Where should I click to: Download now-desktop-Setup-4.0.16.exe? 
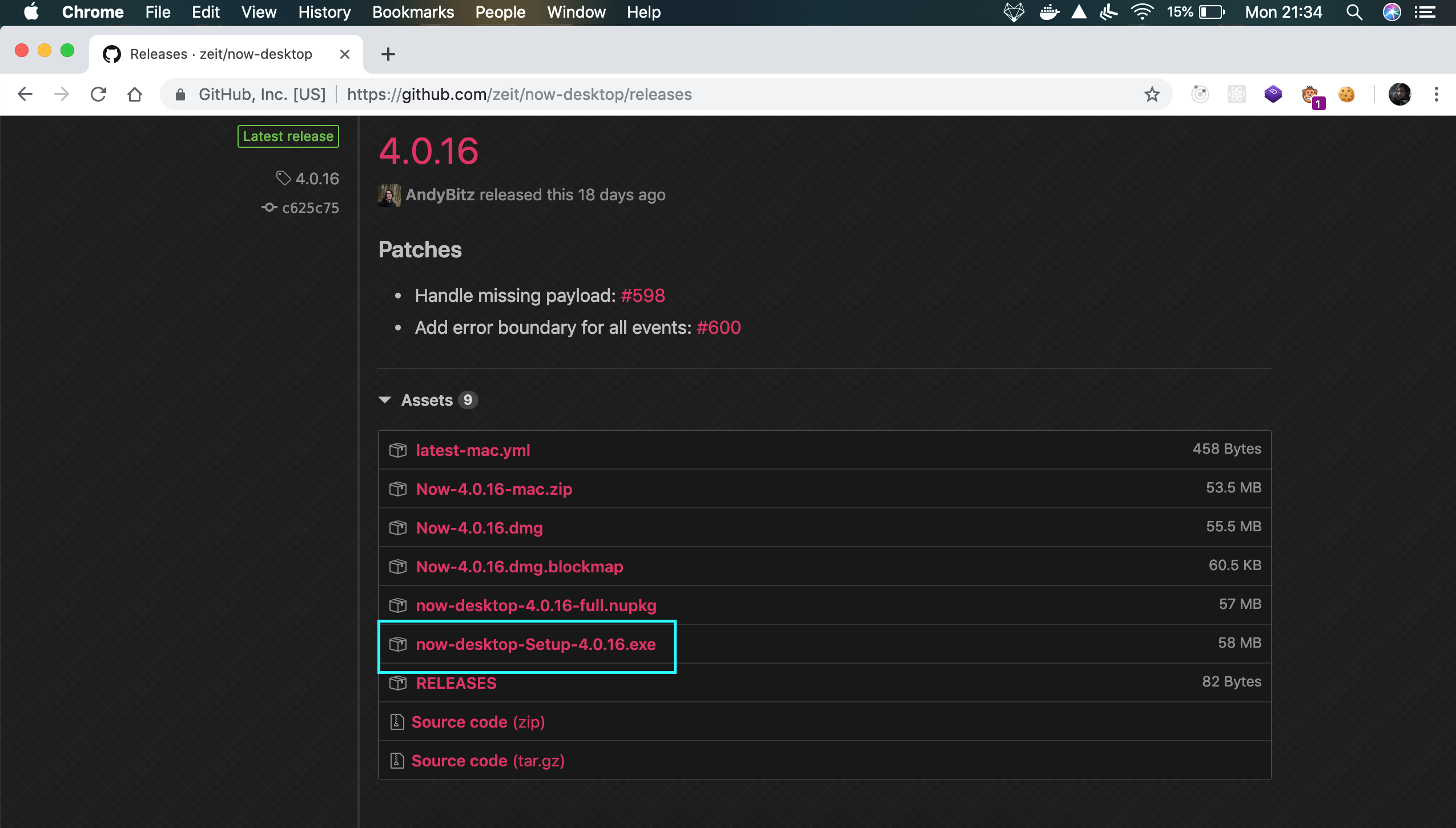(535, 644)
